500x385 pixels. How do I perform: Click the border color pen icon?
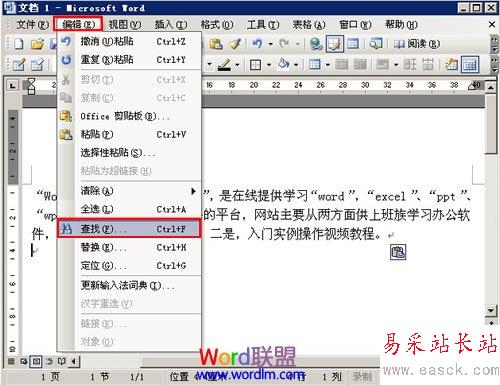tap(224, 64)
